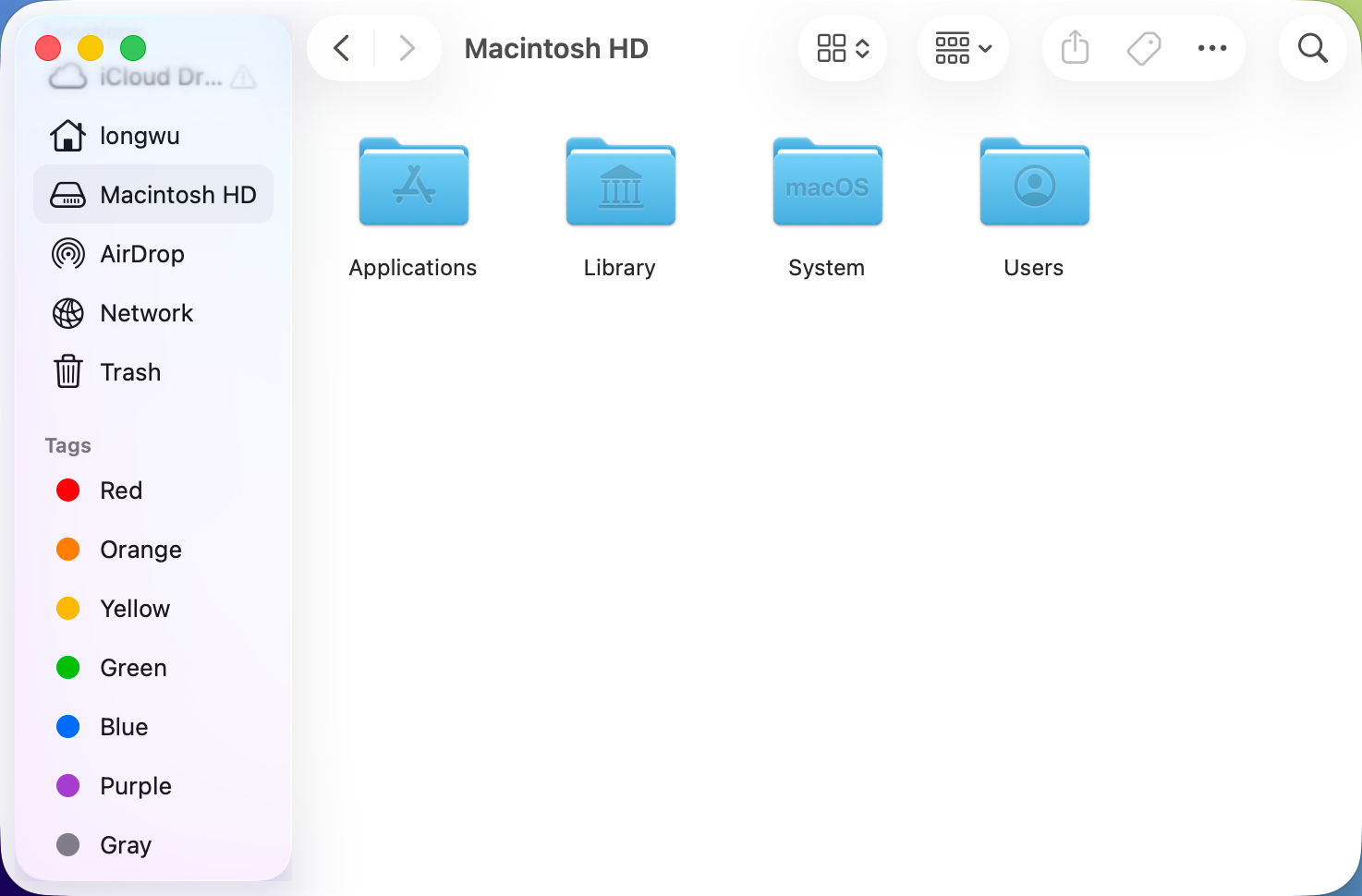Click the search magnifier icon
This screenshot has width=1362, height=896.
[1312, 48]
